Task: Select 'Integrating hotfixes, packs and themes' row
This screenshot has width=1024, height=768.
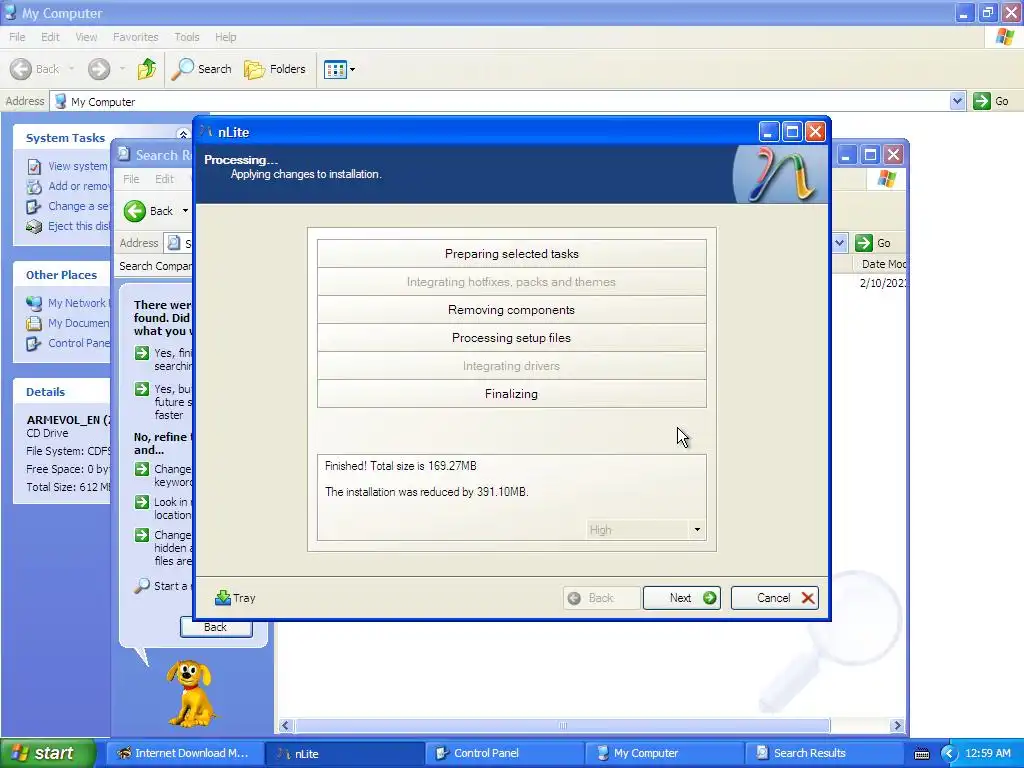Action: point(511,281)
